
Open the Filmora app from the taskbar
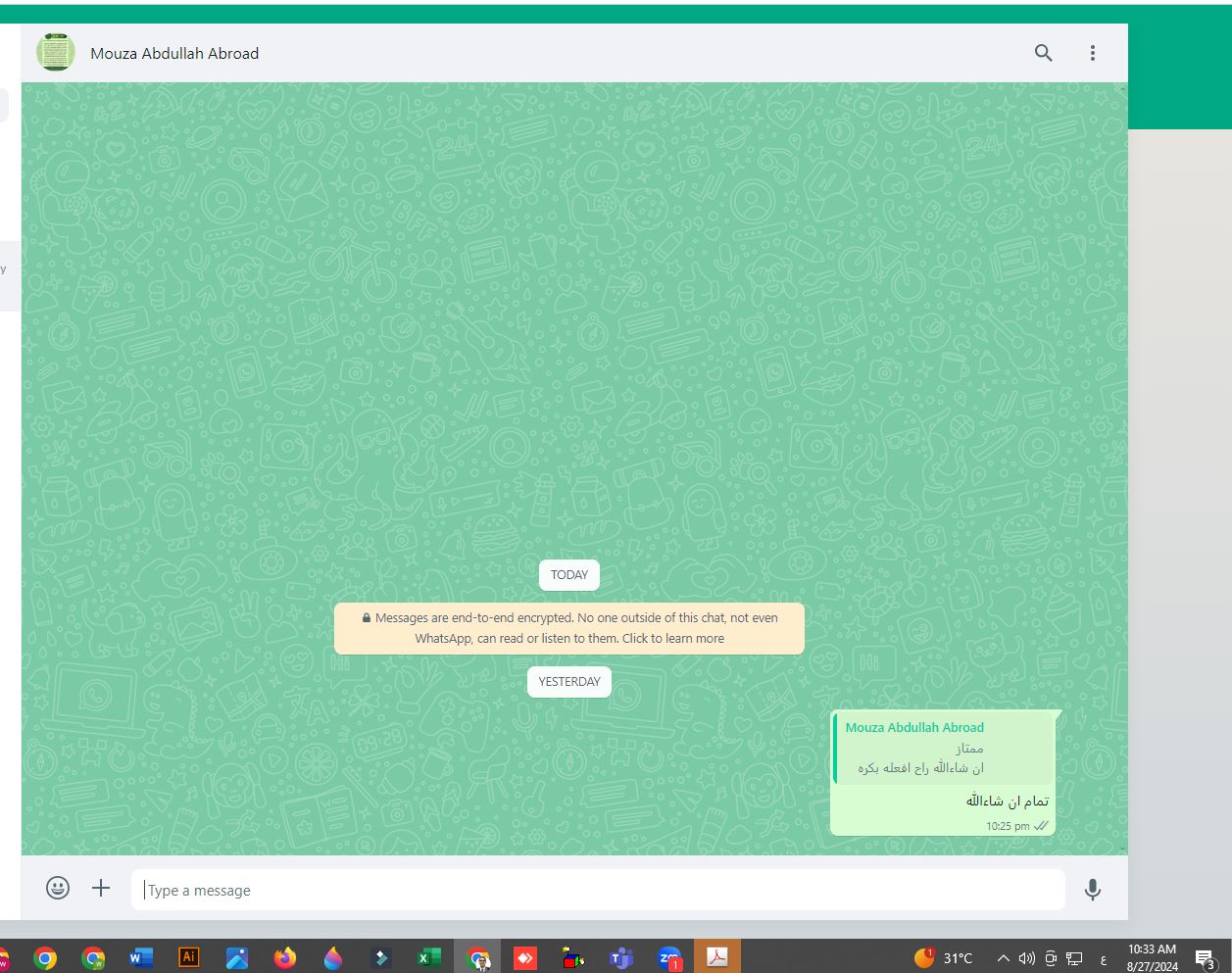point(381,958)
